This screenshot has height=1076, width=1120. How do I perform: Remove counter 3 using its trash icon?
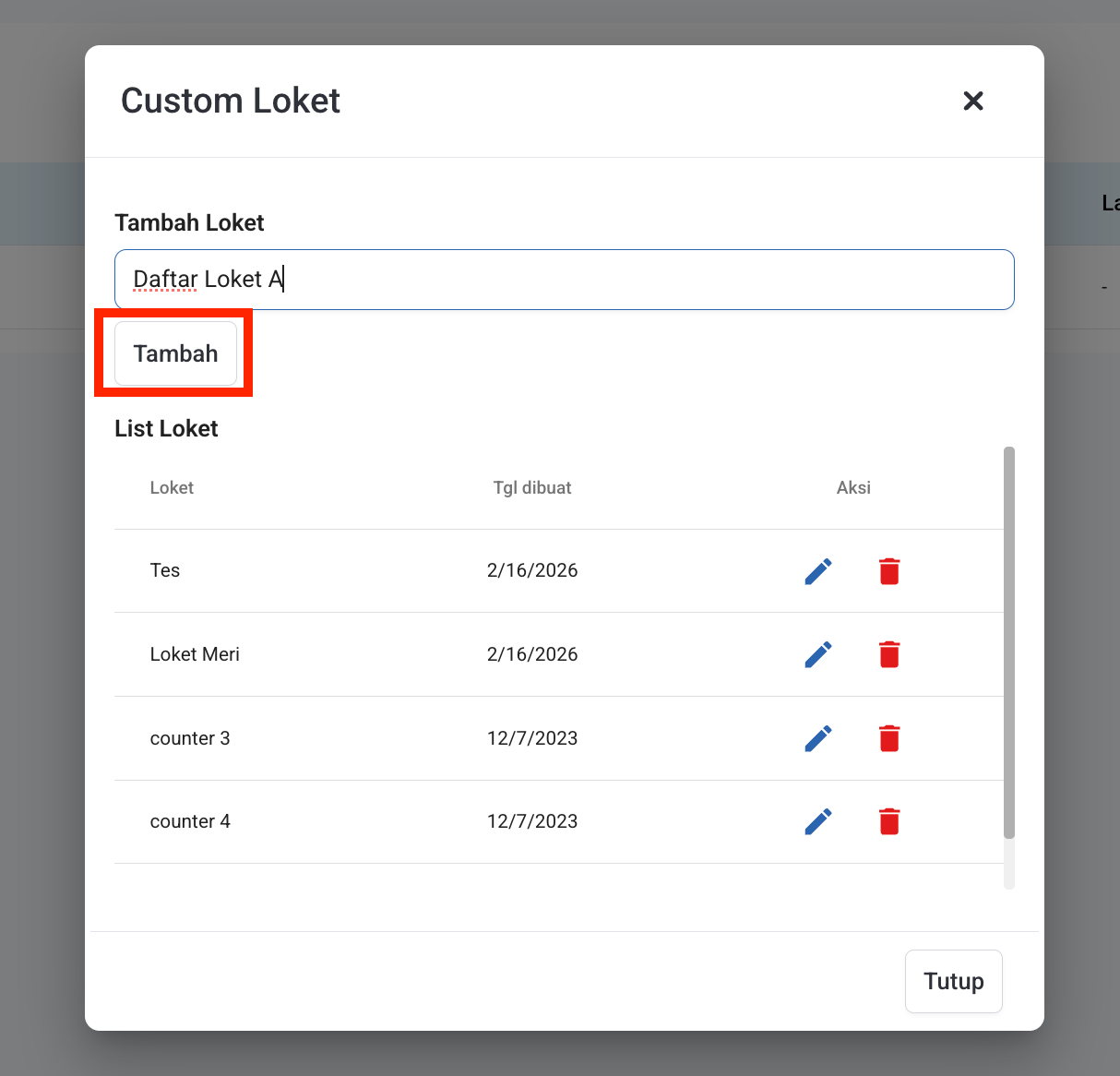coord(889,738)
